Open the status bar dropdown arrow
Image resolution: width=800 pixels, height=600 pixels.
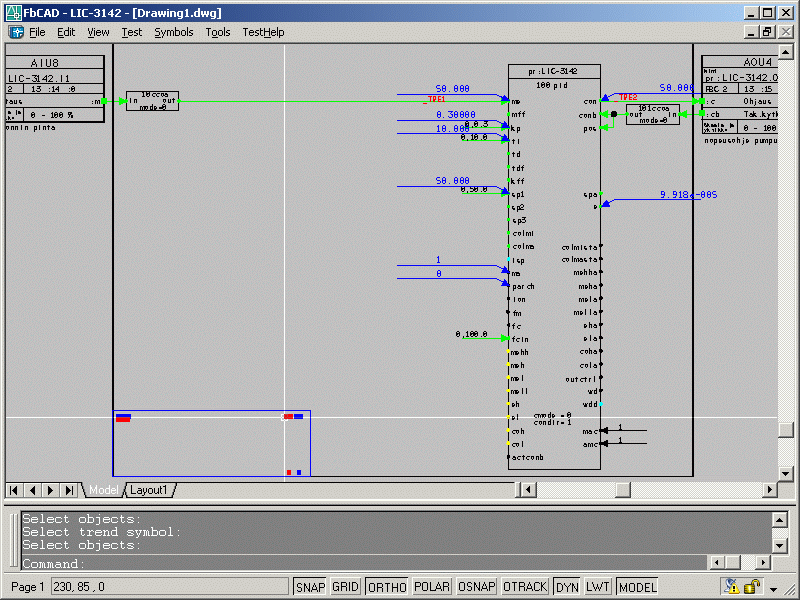point(773,589)
